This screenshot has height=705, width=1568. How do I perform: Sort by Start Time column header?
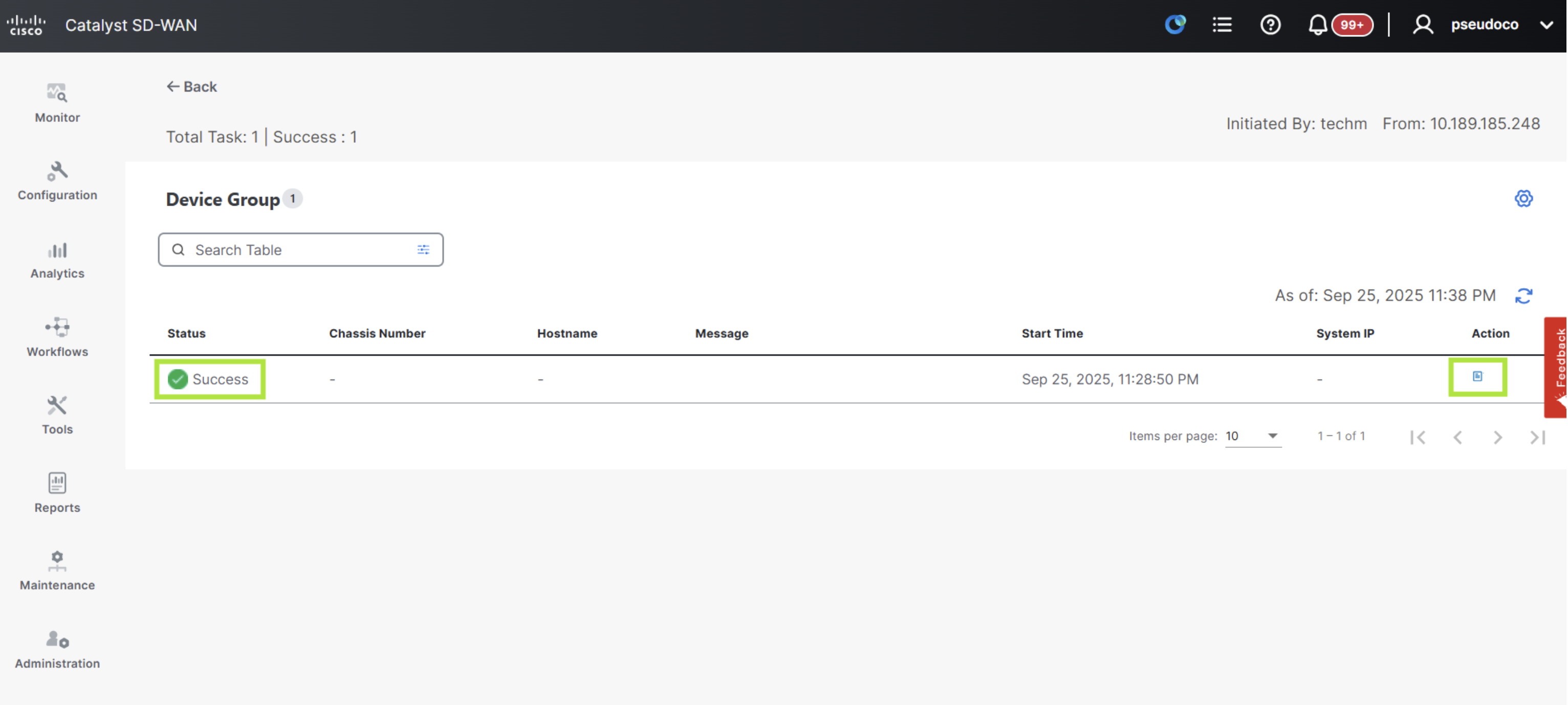point(1052,334)
